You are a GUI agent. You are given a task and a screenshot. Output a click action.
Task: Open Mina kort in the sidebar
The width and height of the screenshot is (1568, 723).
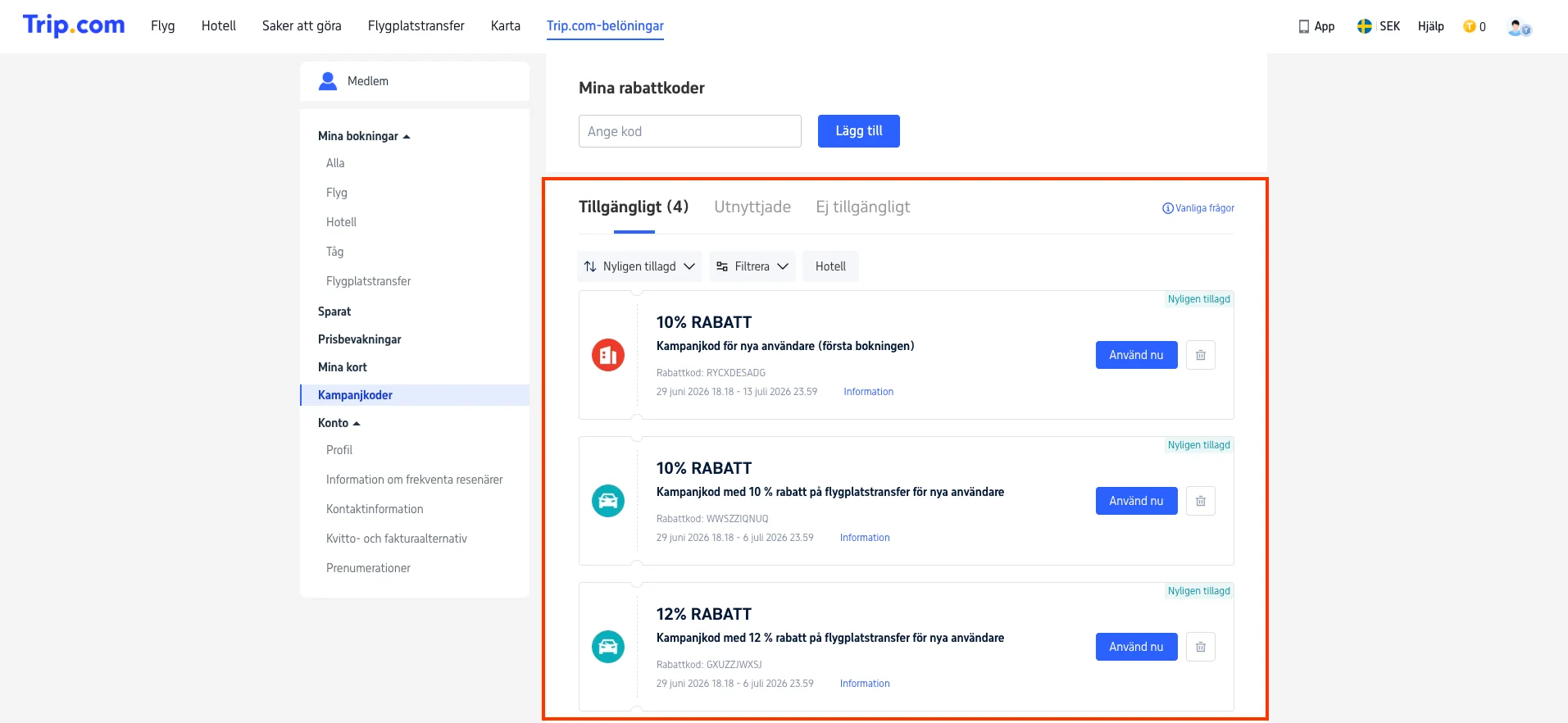(343, 367)
